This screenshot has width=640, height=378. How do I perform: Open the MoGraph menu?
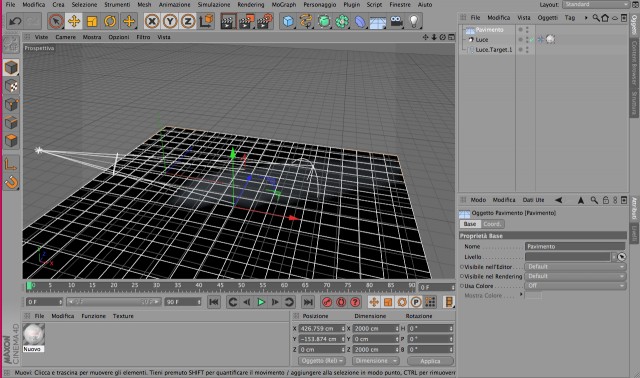tap(284, 4)
